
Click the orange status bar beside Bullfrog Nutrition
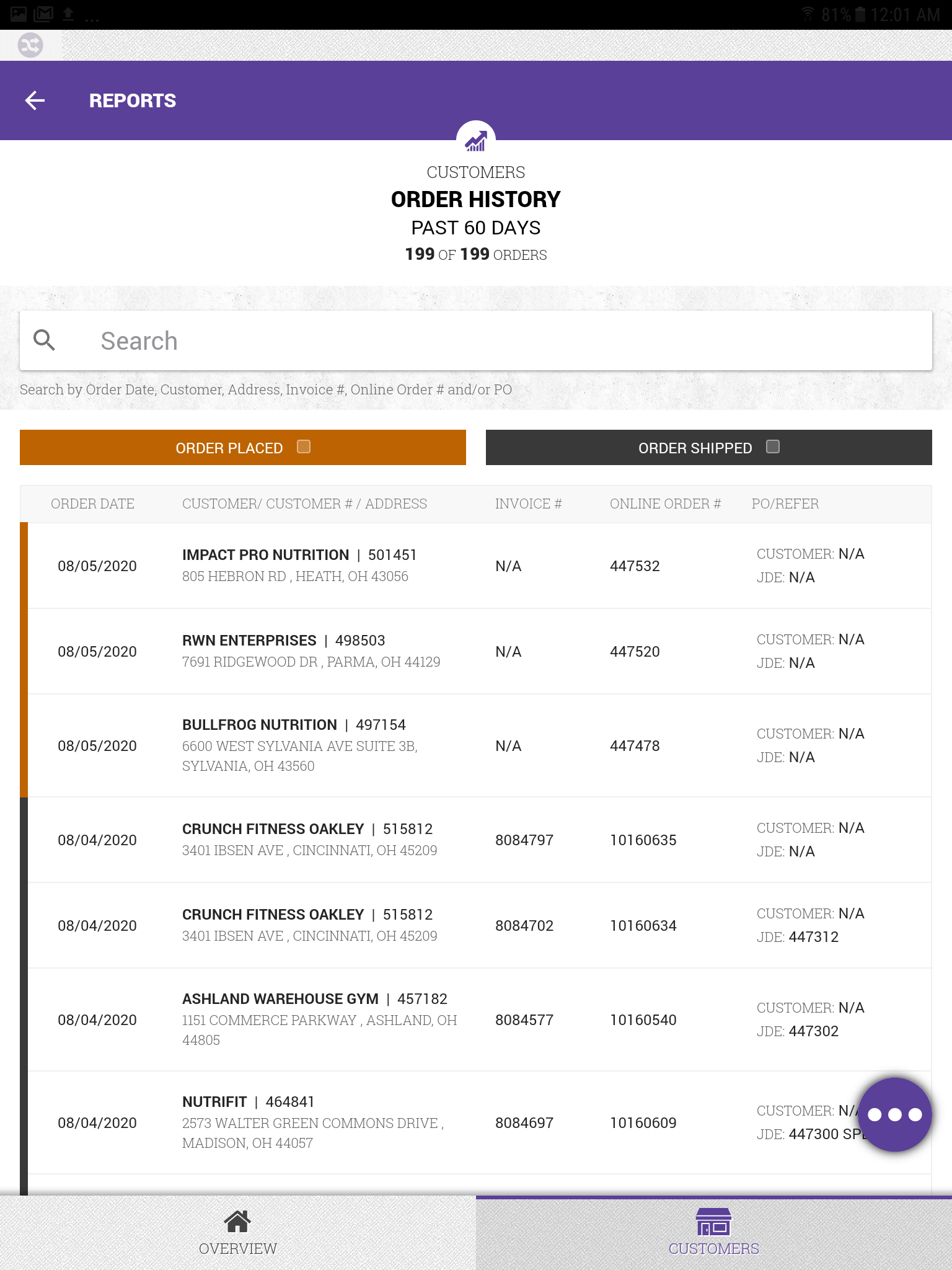pos(24,745)
